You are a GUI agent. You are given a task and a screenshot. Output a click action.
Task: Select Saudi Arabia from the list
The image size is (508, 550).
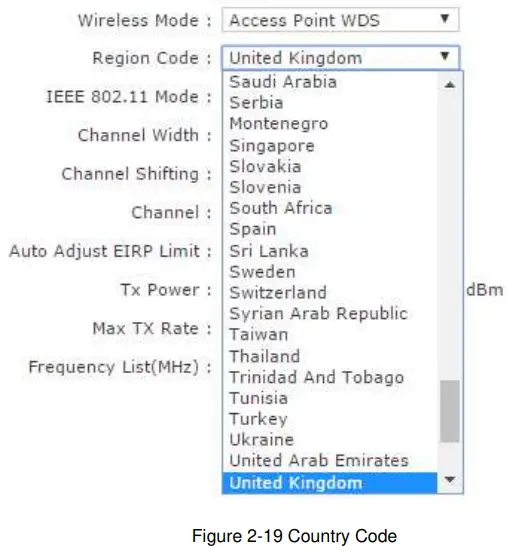coord(330,82)
